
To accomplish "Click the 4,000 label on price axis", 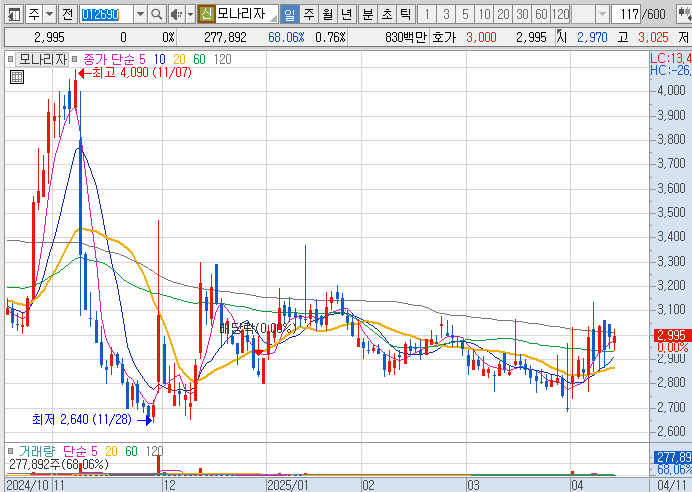I will pos(671,90).
